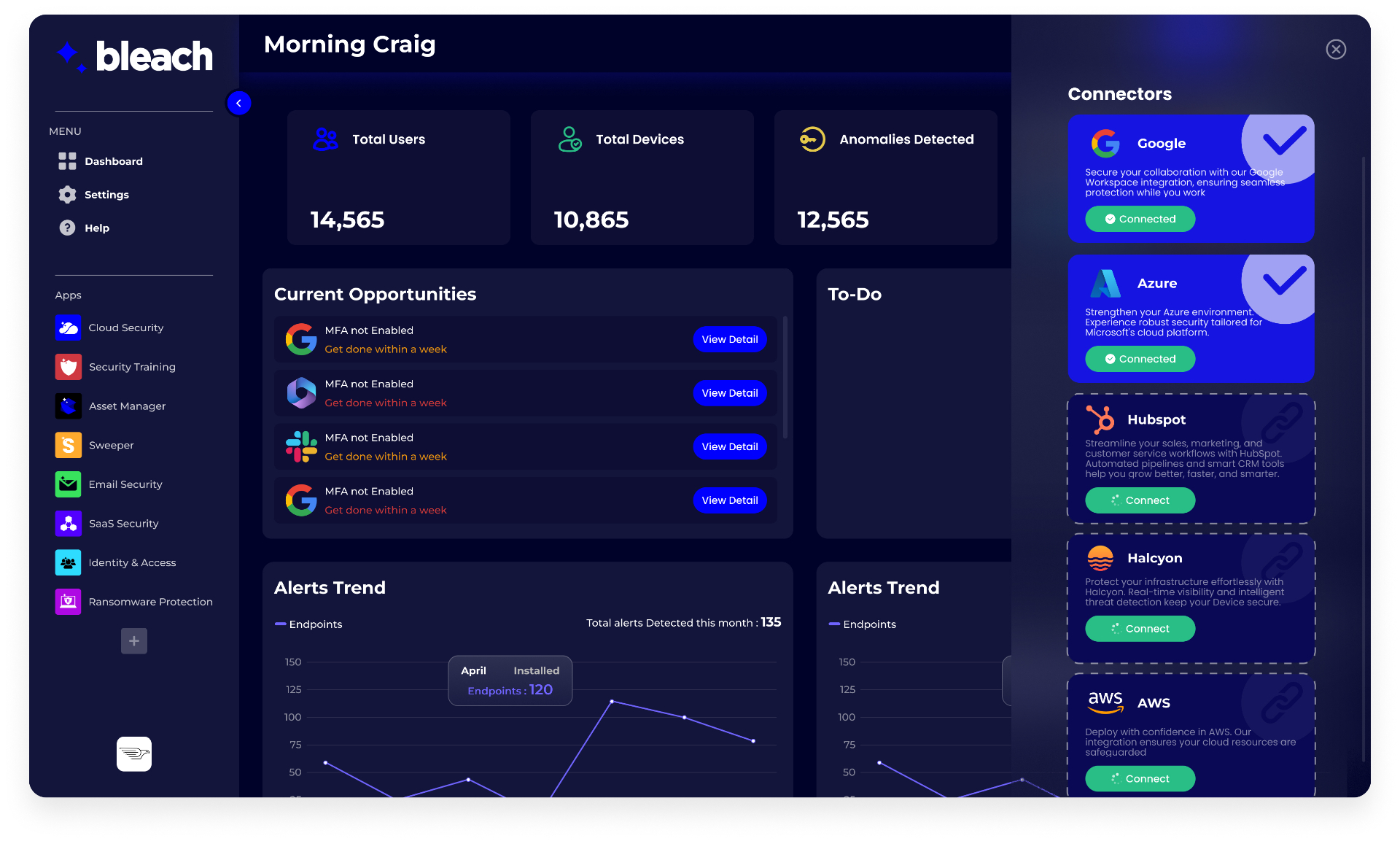Expand the Total Users card
The width and height of the screenshot is (1400, 841).
[398, 177]
